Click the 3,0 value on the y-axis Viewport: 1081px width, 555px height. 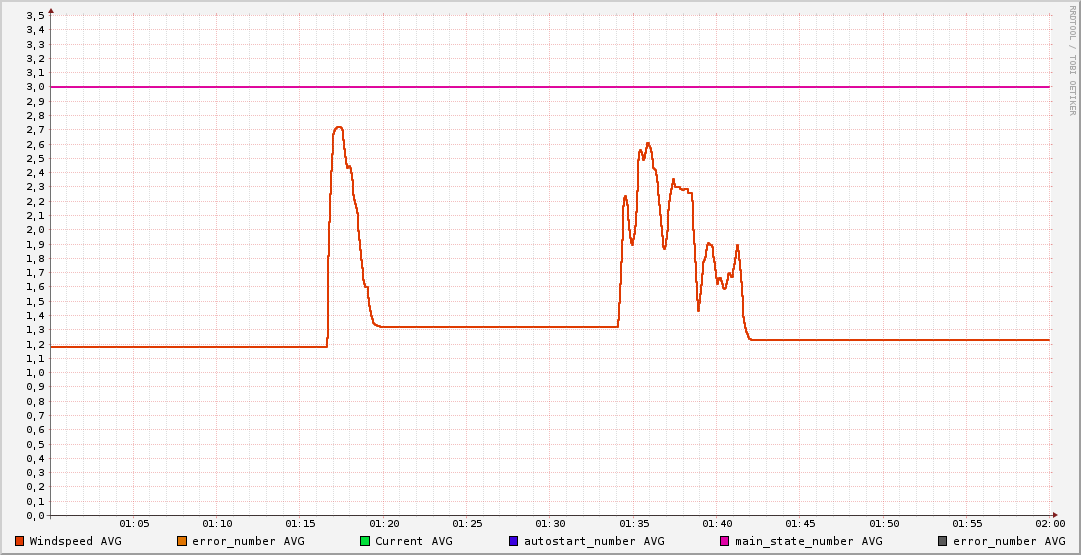[x=37, y=87]
